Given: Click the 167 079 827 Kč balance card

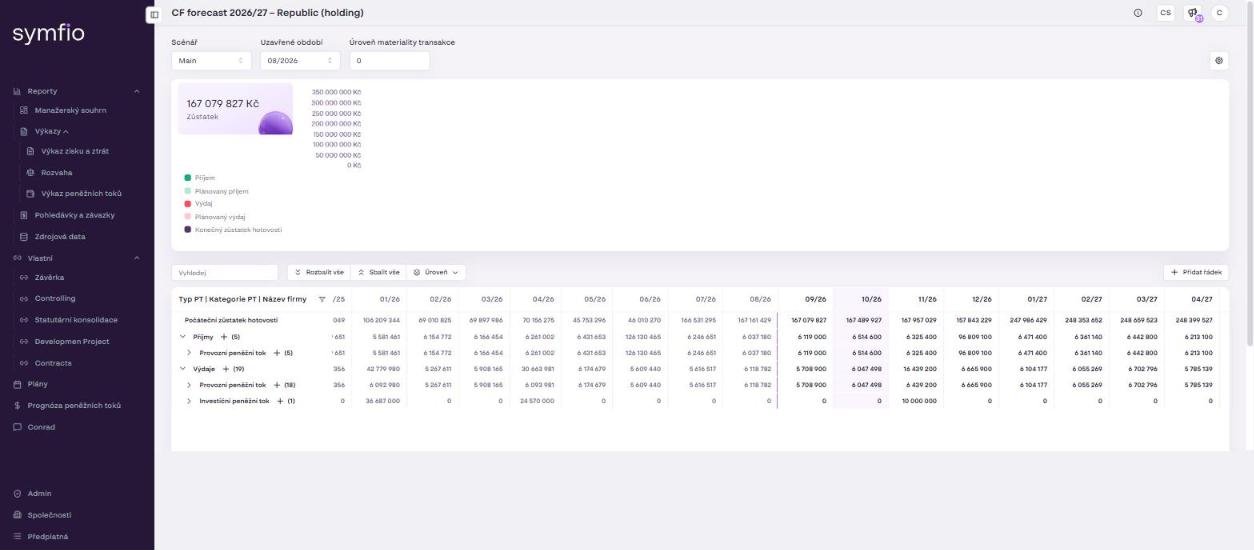Looking at the screenshot, I should pyautogui.click(x=235, y=109).
